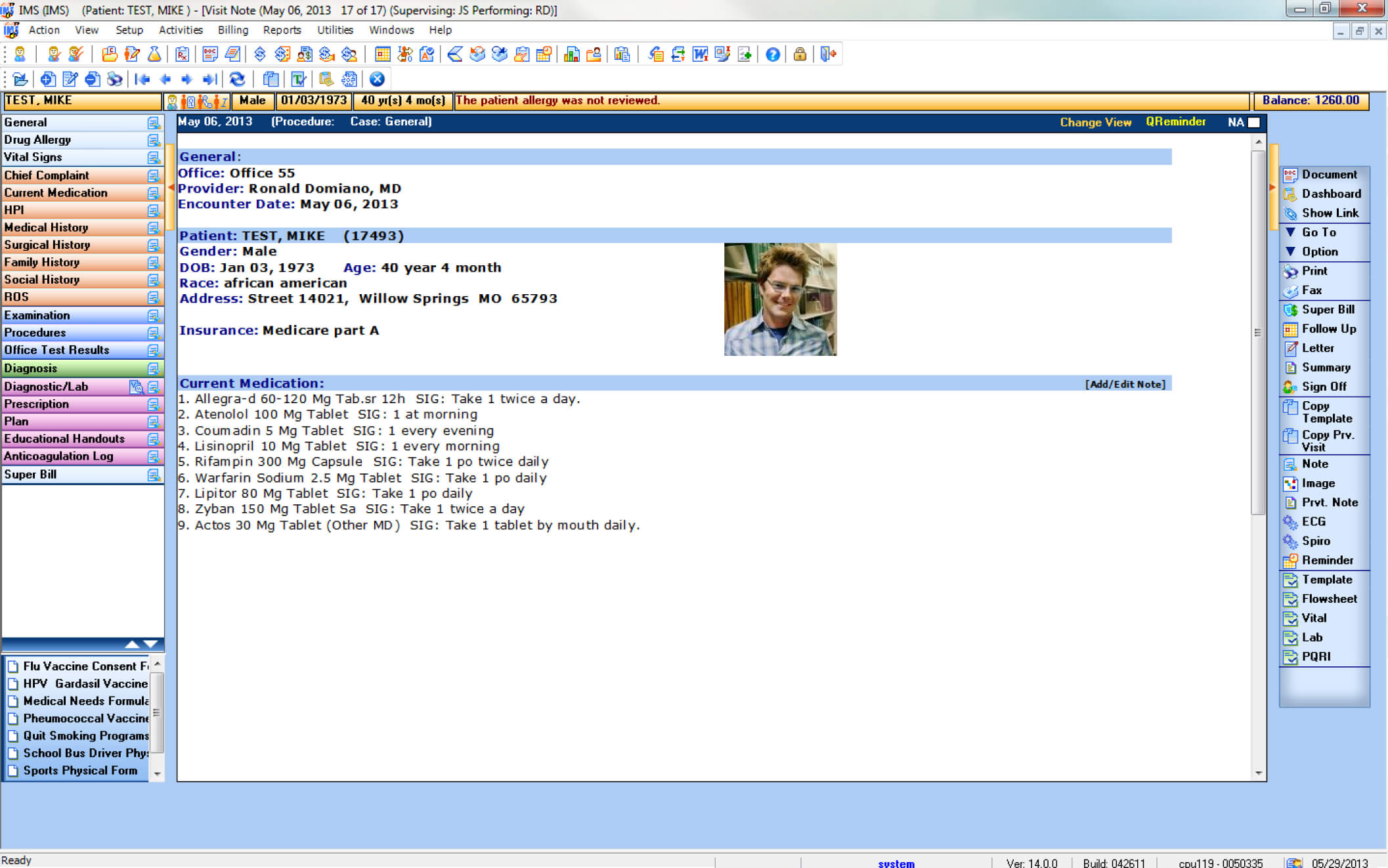Click the down arrow above handouts list

pos(150,644)
